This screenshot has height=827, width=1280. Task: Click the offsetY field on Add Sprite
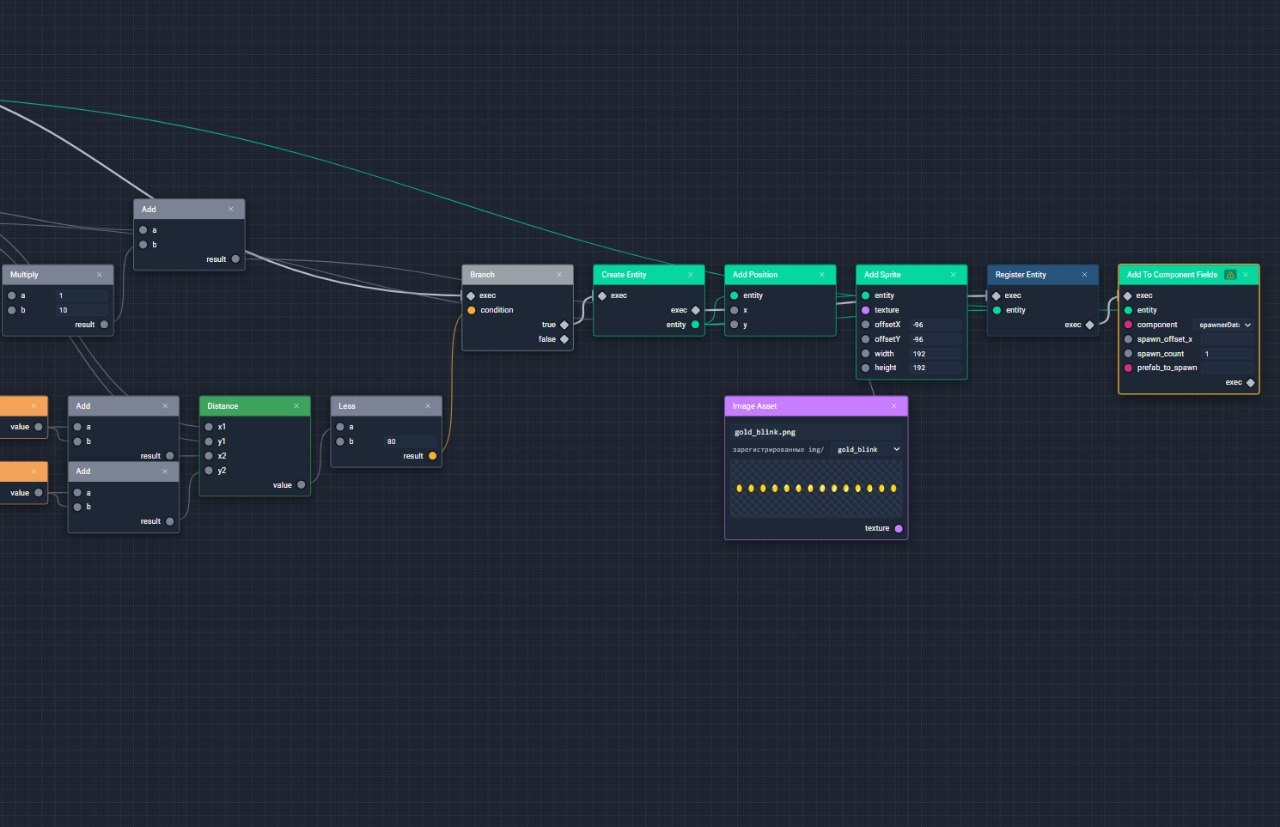tap(935, 339)
